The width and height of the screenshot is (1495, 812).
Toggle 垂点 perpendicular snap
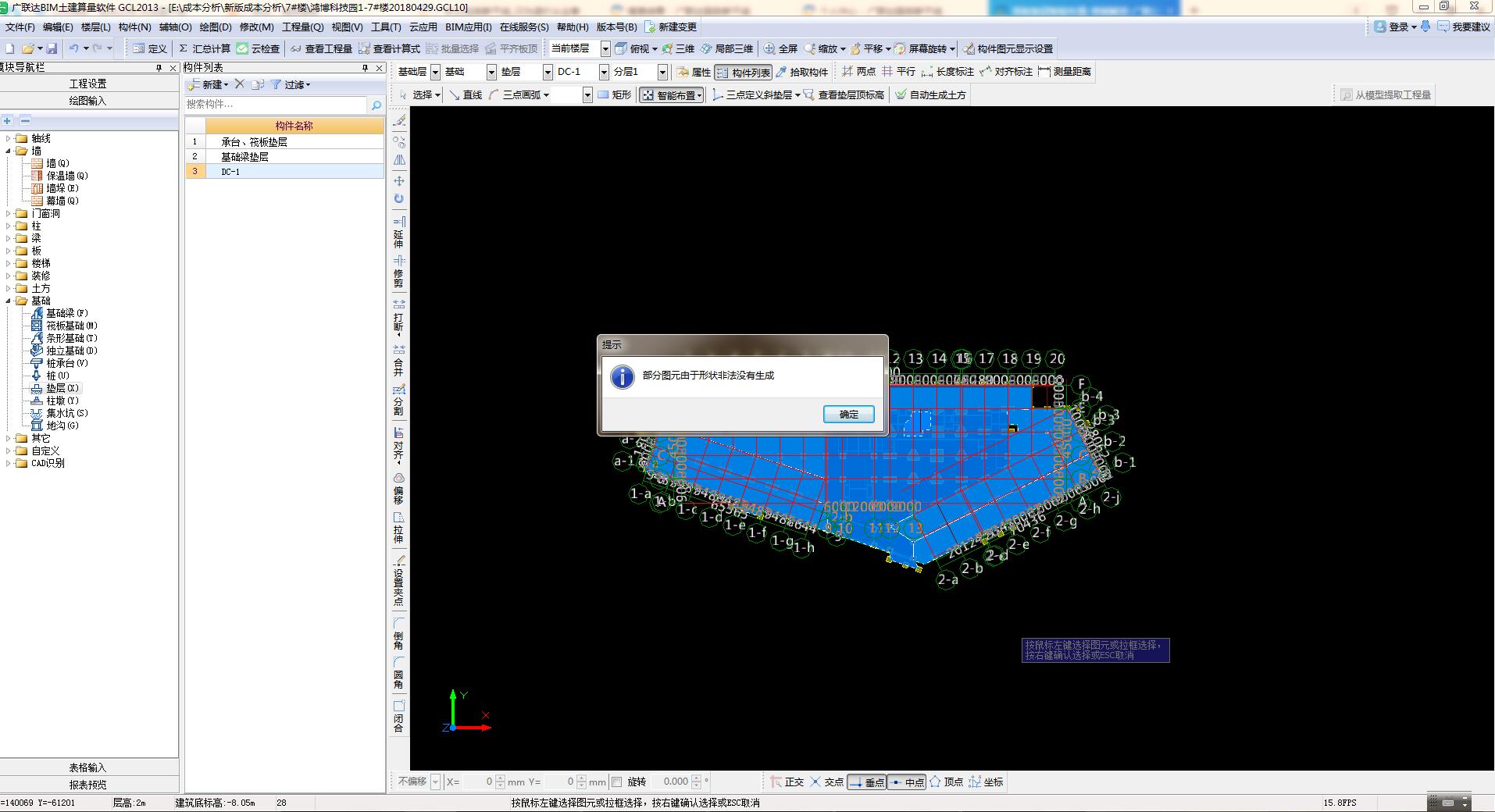click(x=866, y=782)
